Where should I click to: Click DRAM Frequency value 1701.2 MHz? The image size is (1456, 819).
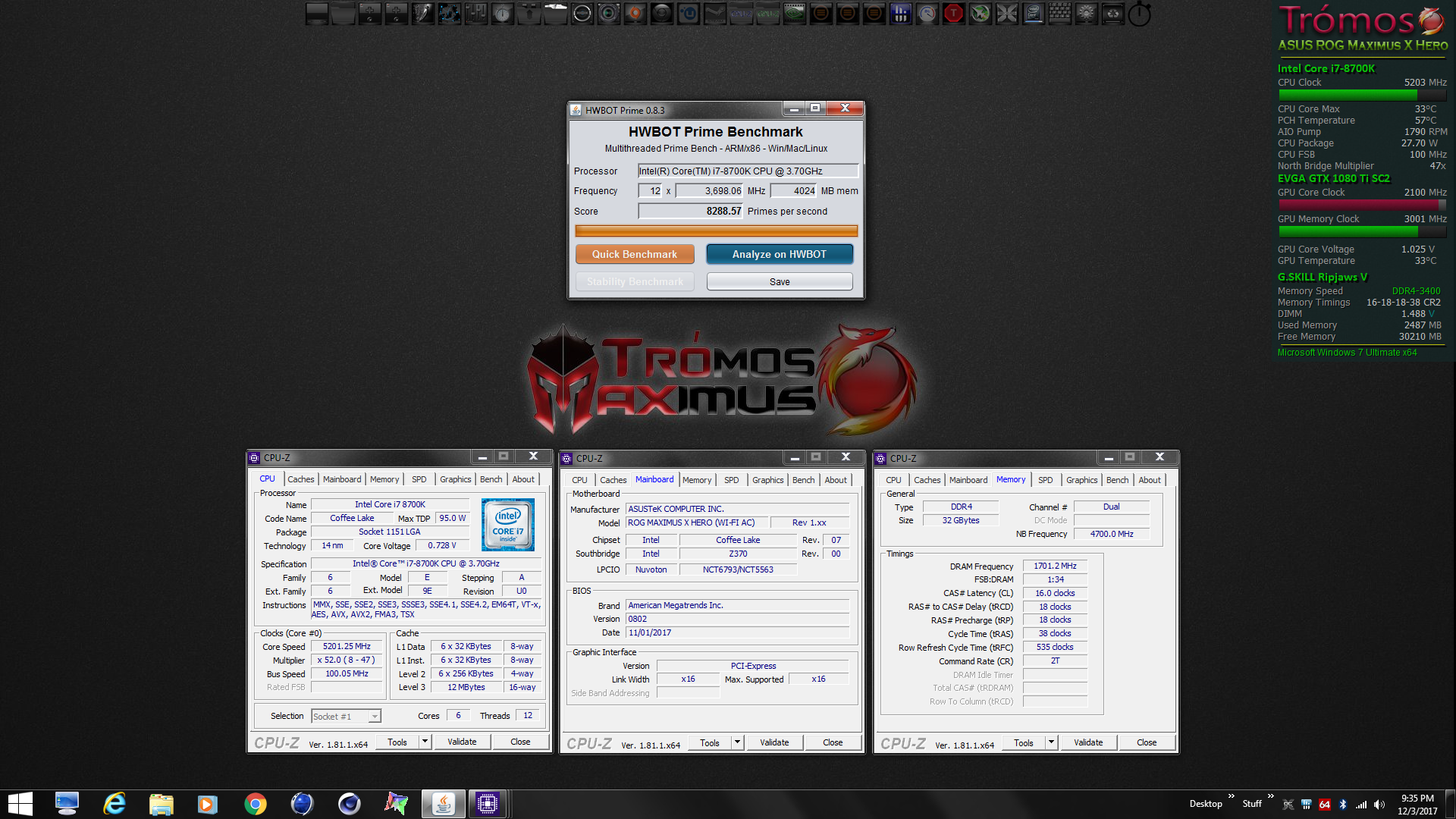[x=1055, y=566]
